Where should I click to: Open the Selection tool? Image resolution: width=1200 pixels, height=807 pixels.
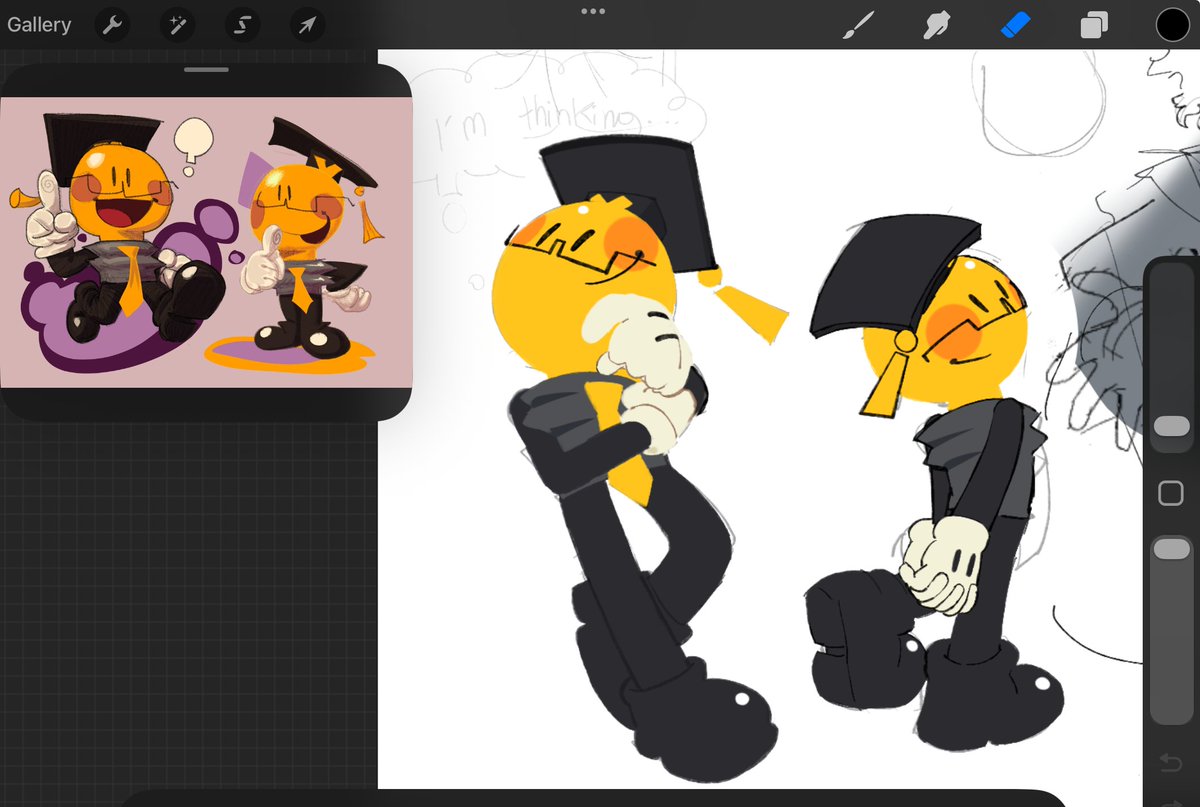[242, 25]
